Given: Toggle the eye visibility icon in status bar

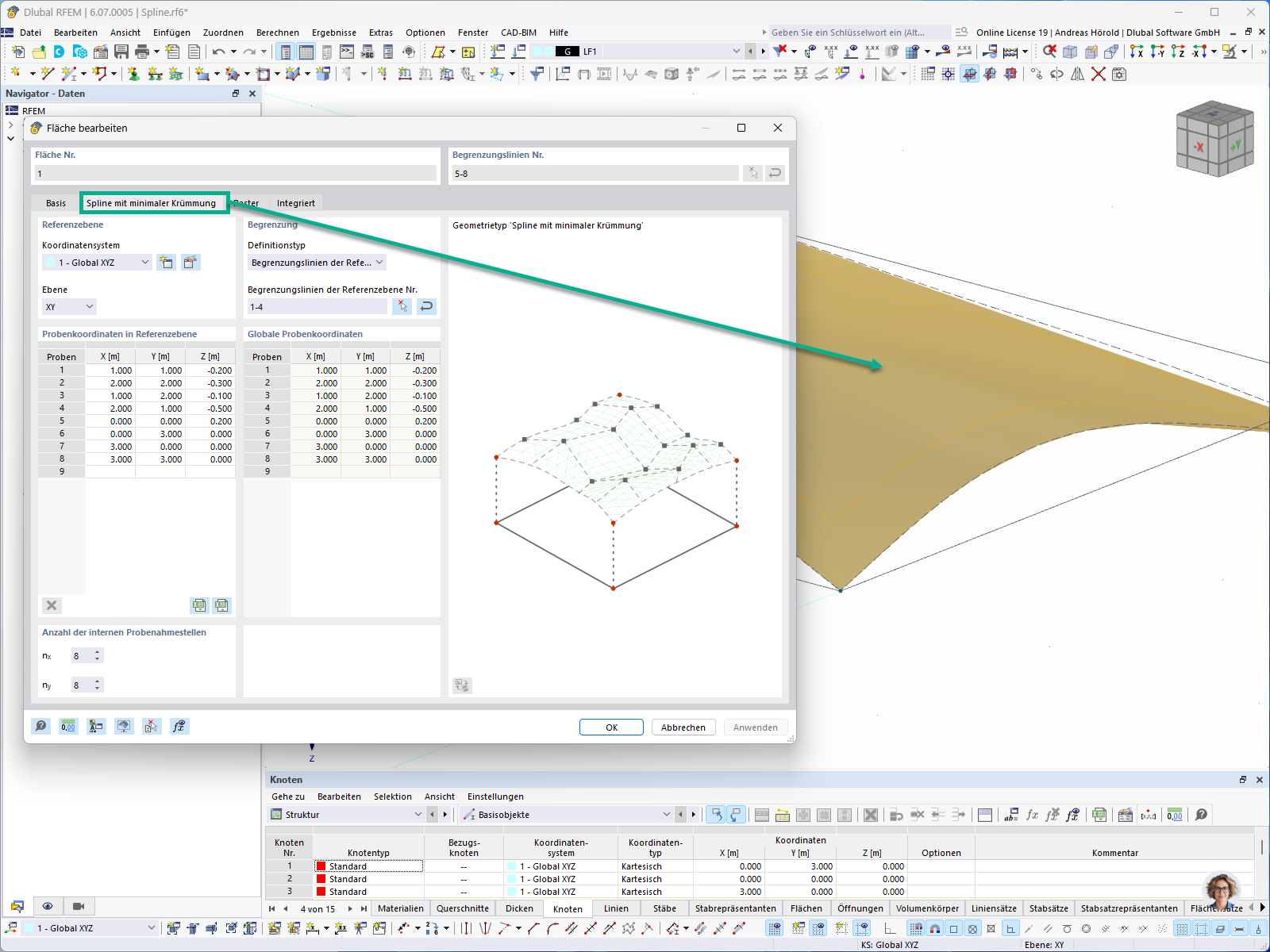Looking at the screenshot, I should coord(48,906).
